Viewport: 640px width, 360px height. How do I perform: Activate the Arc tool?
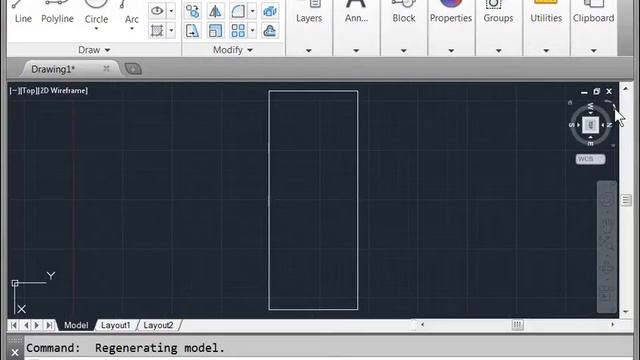(131, 11)
